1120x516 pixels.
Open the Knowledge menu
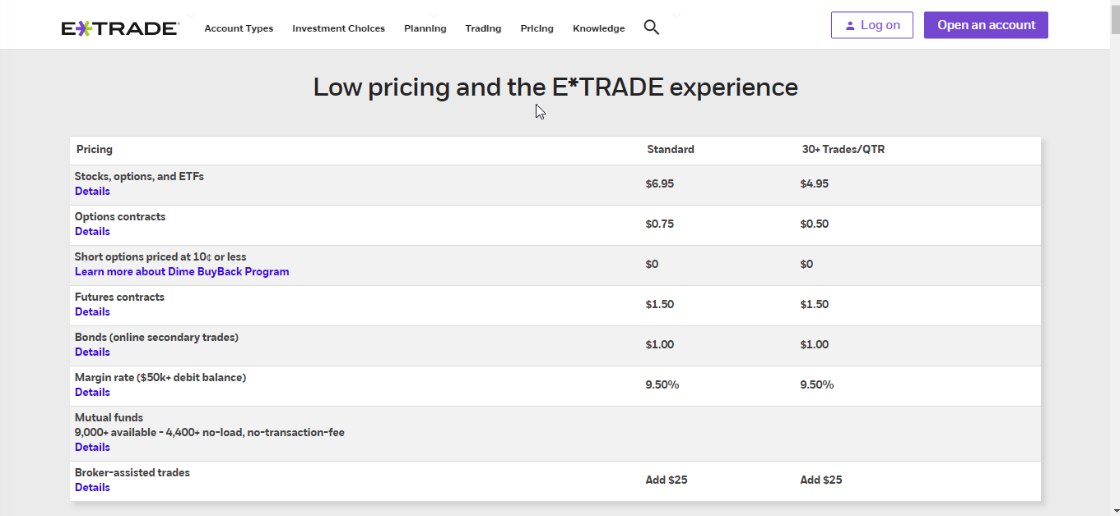[599, 29]
